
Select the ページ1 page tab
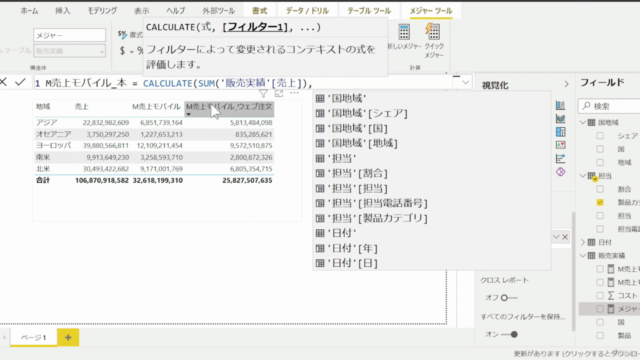[x=33, y=338]
